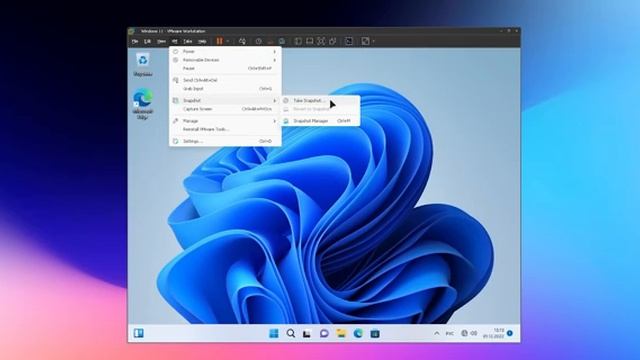The height and width of the screenshot is (360, 640).
Task: Choose Pause in the VM menu
Action: click(x=225, y=69)
